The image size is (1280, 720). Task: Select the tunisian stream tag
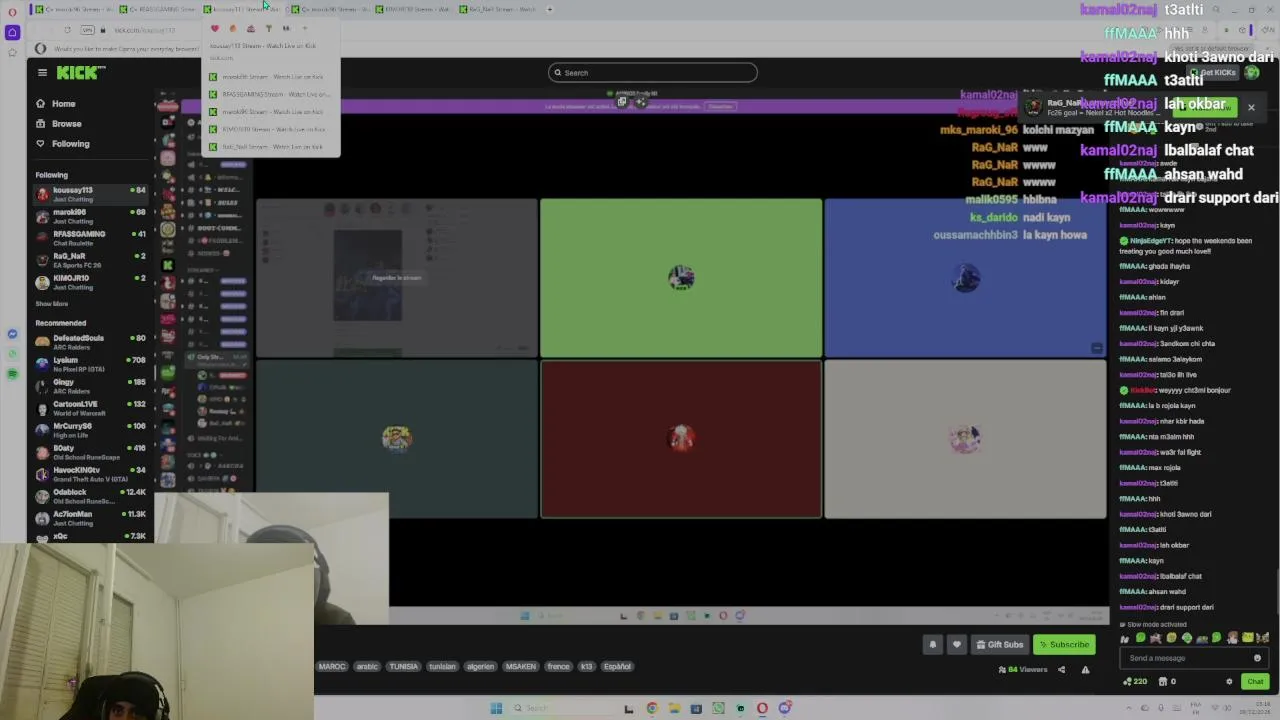pyautogui.click(x=442, y=667)
